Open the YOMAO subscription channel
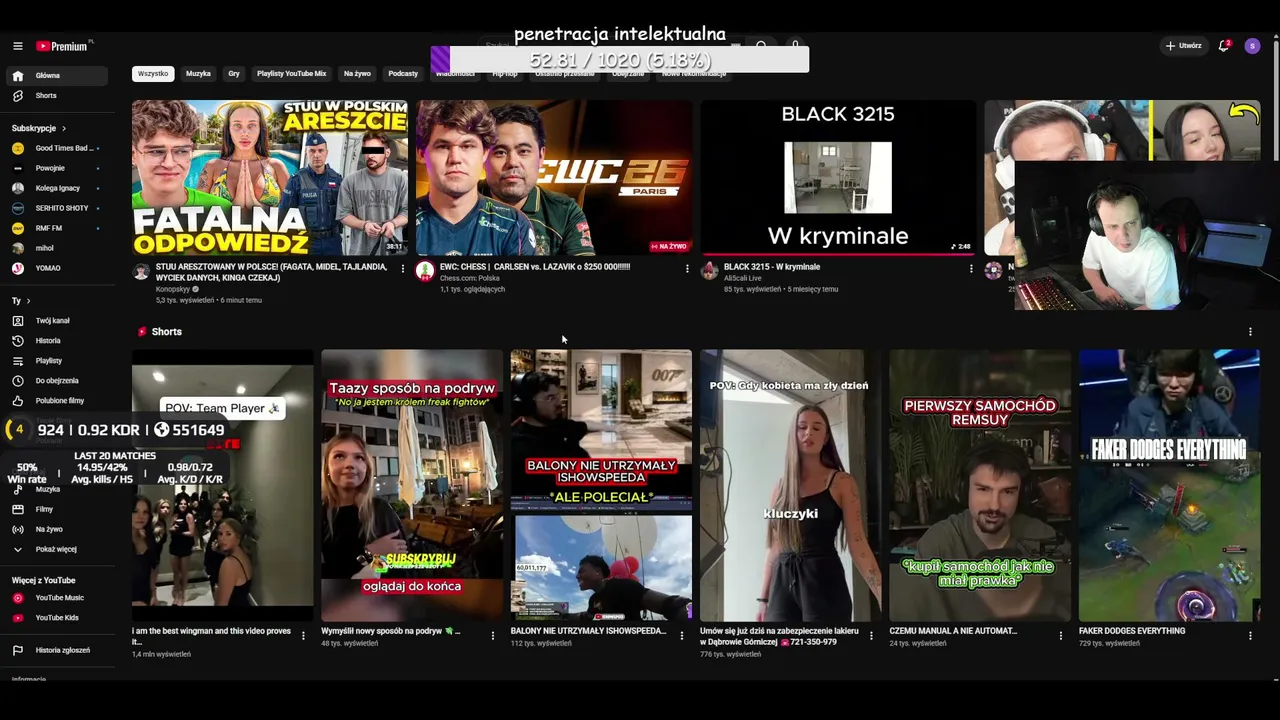 56,268
